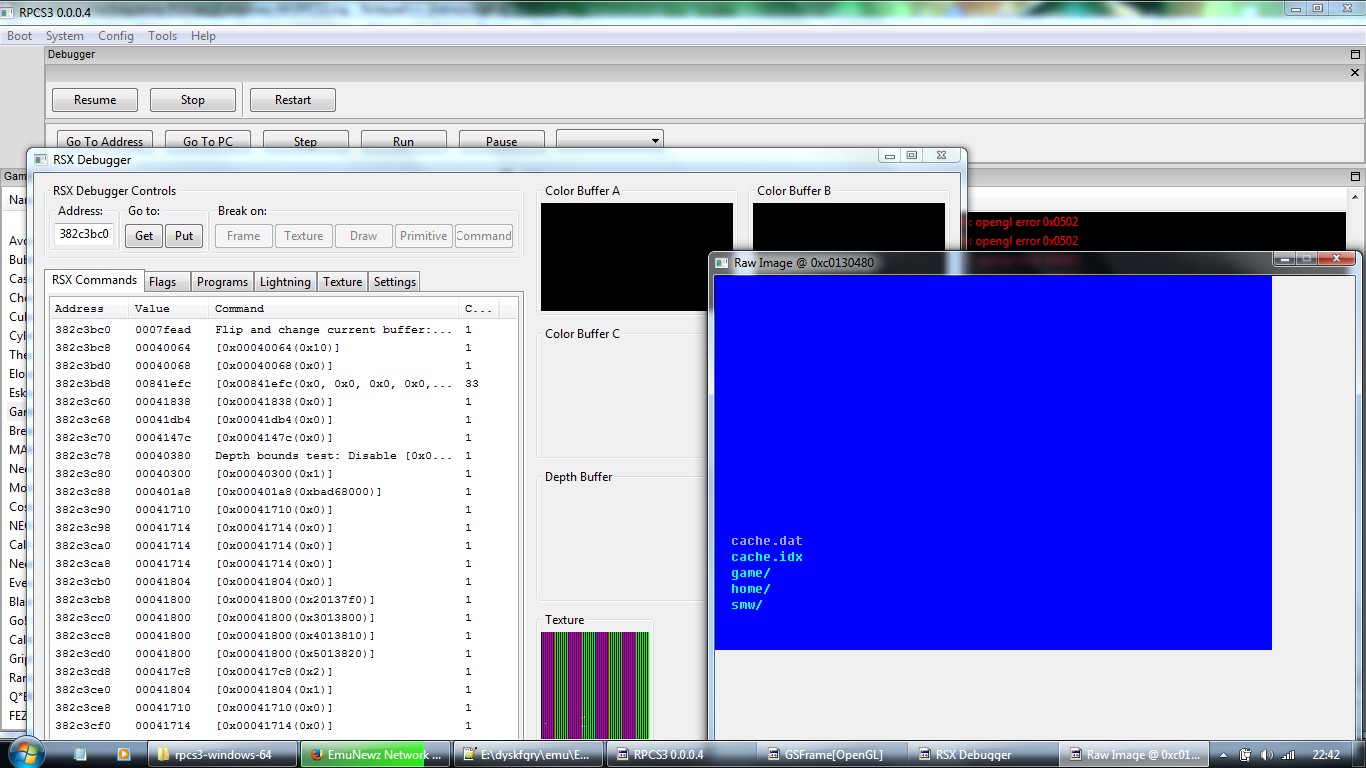
Task: Click the Texture preview thumbnail
Action: coord(595,685)
